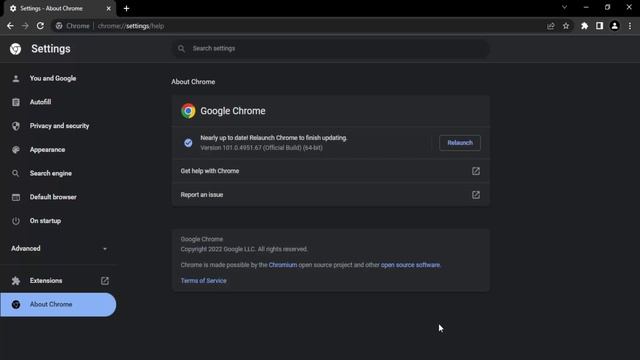Select About Chrome in sidebar

[58, 304]
